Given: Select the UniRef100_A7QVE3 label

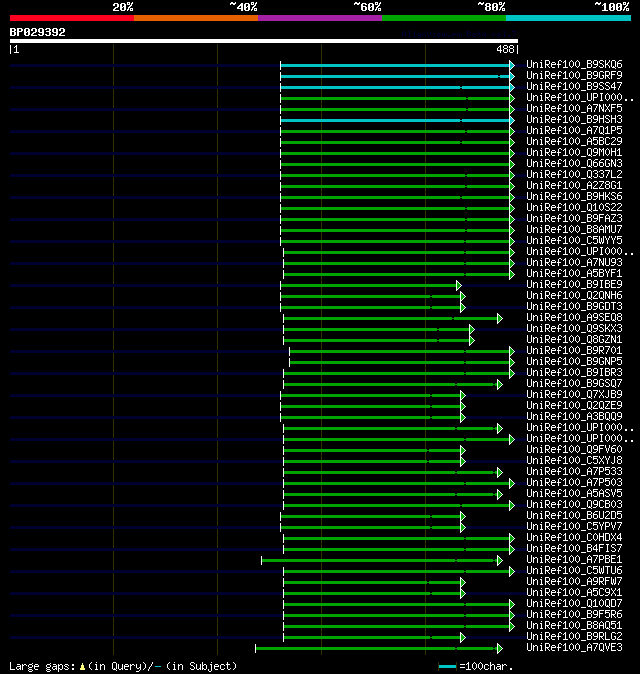Looking at the screenshot, I should [574, 648].
